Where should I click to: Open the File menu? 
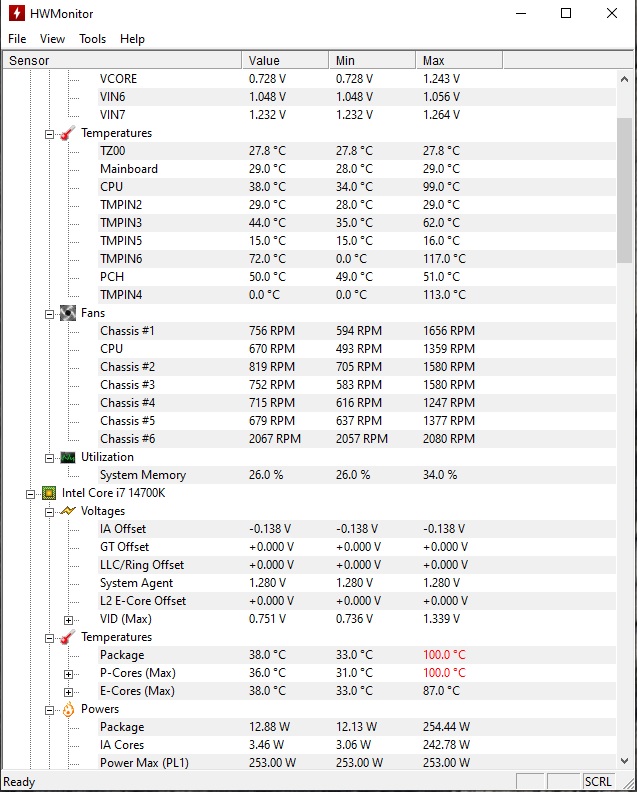(17, 39)
